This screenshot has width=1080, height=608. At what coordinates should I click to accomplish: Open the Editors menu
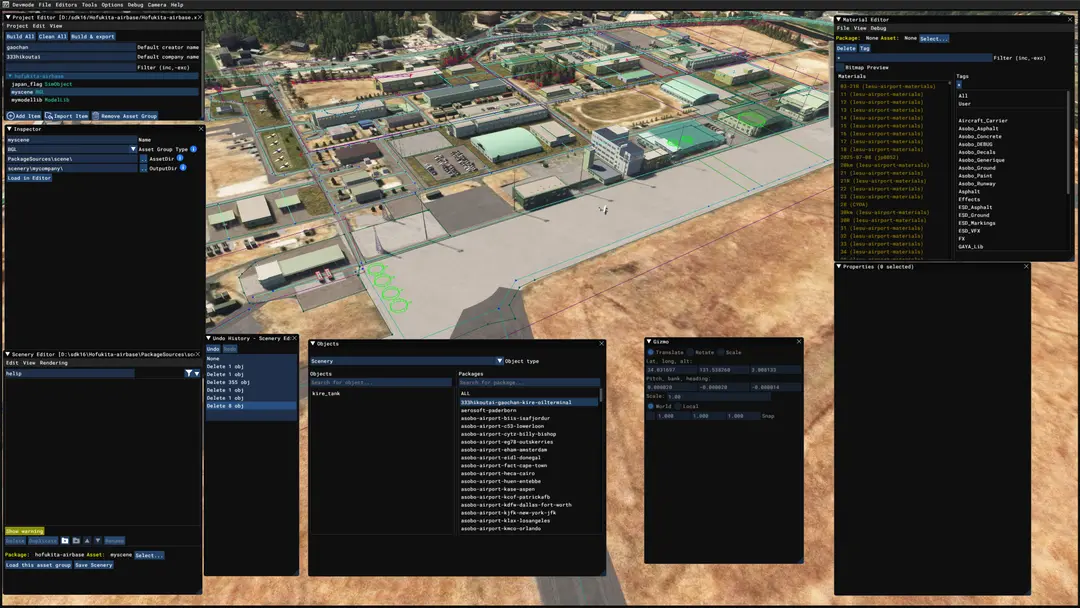[66, 4]
